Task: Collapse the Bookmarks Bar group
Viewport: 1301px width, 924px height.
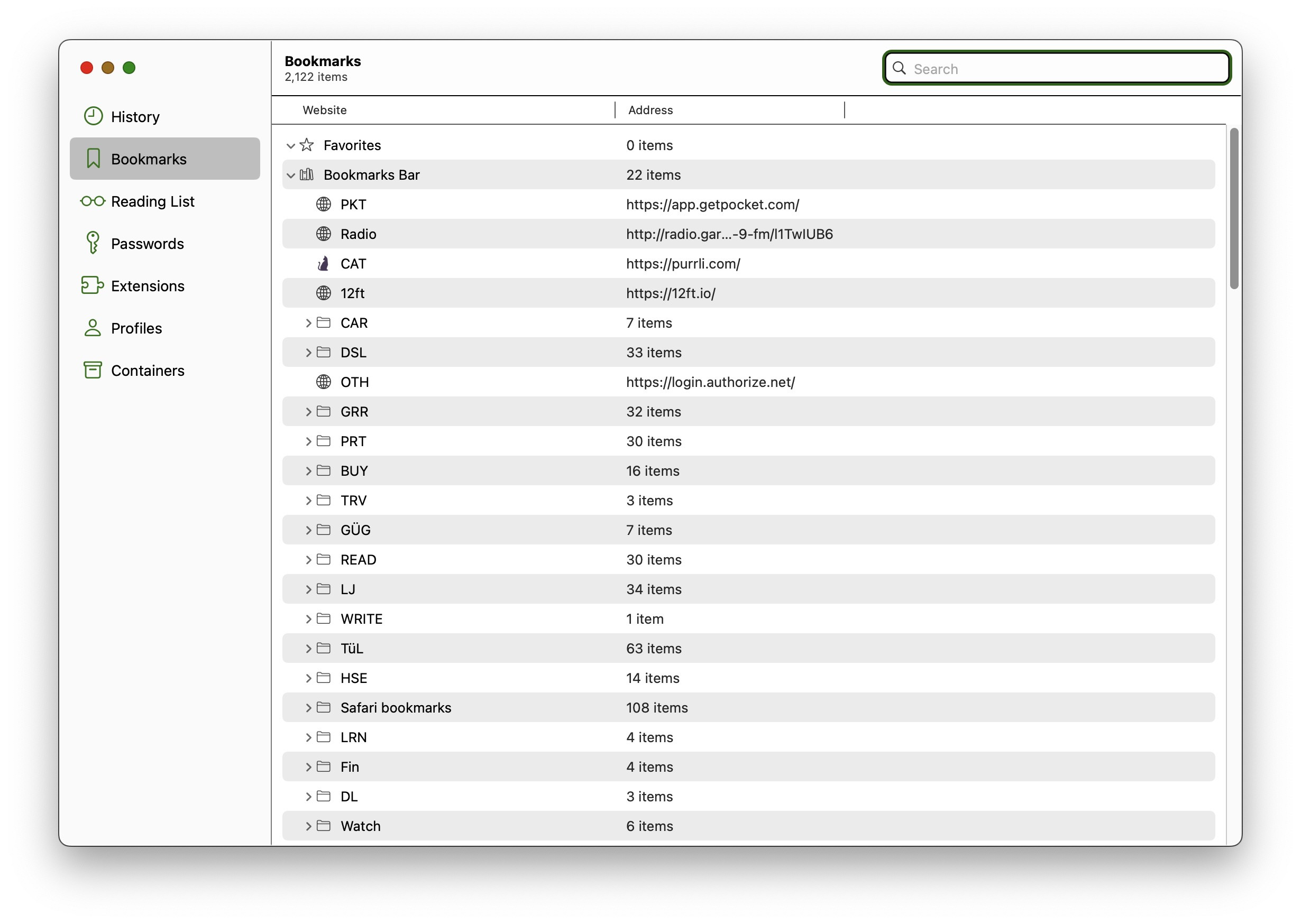Action: [x=291, y=175]
